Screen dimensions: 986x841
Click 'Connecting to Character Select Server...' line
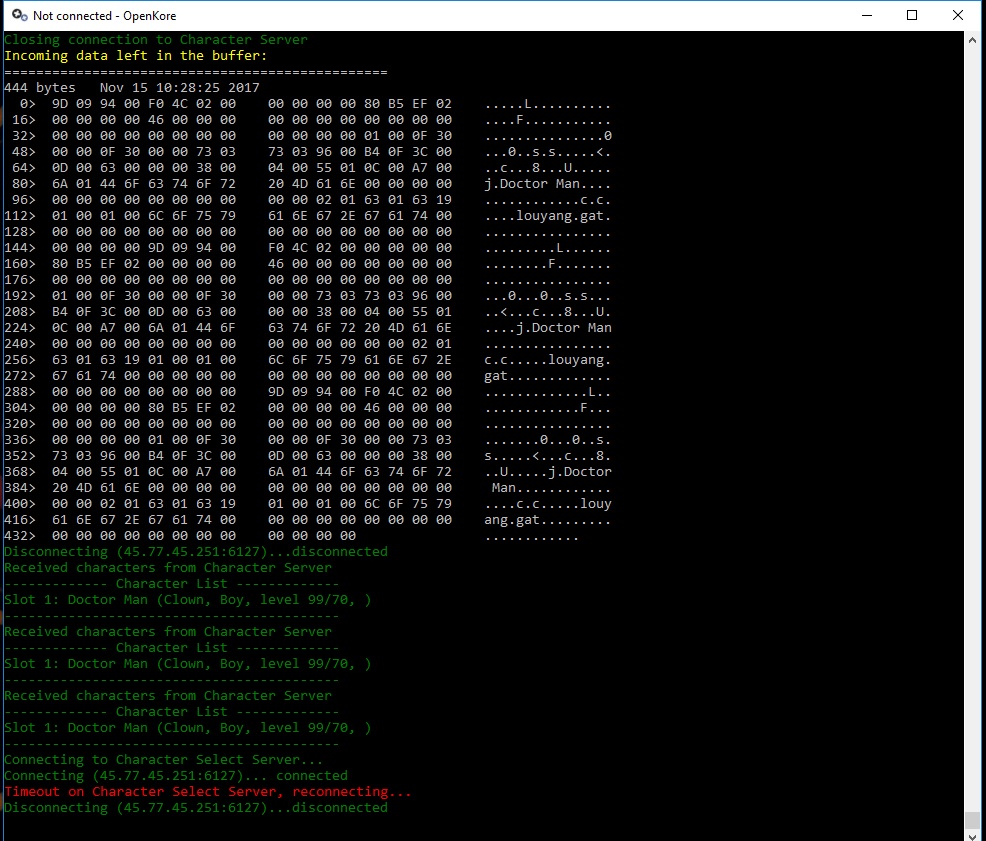[x=163, y=759]
